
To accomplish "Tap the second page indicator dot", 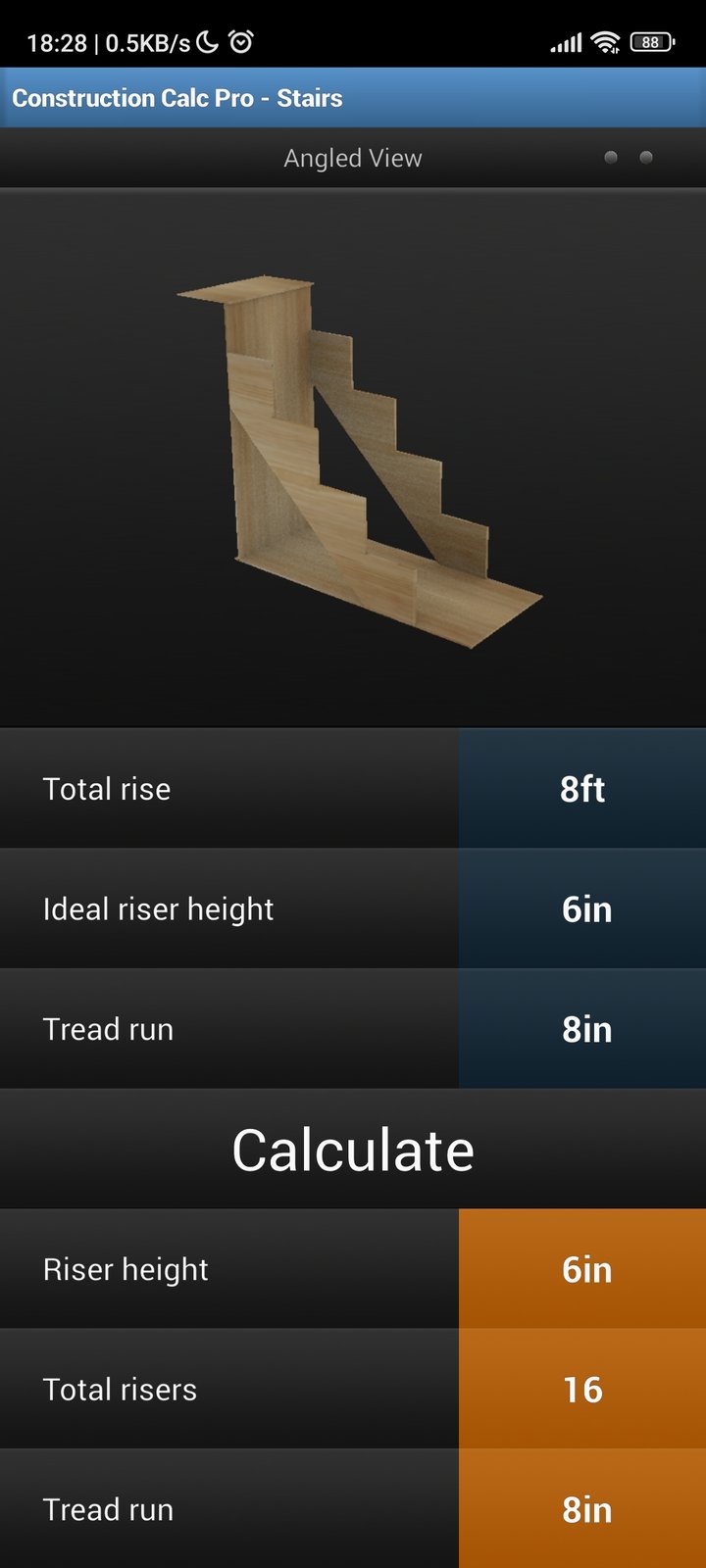I will (x=646, y=157).
